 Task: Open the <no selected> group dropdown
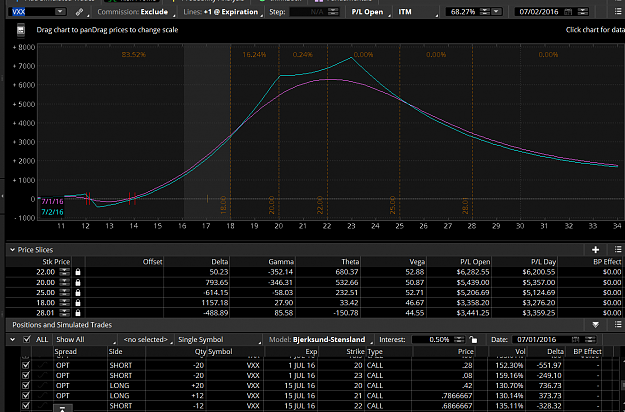pos(147,340)
